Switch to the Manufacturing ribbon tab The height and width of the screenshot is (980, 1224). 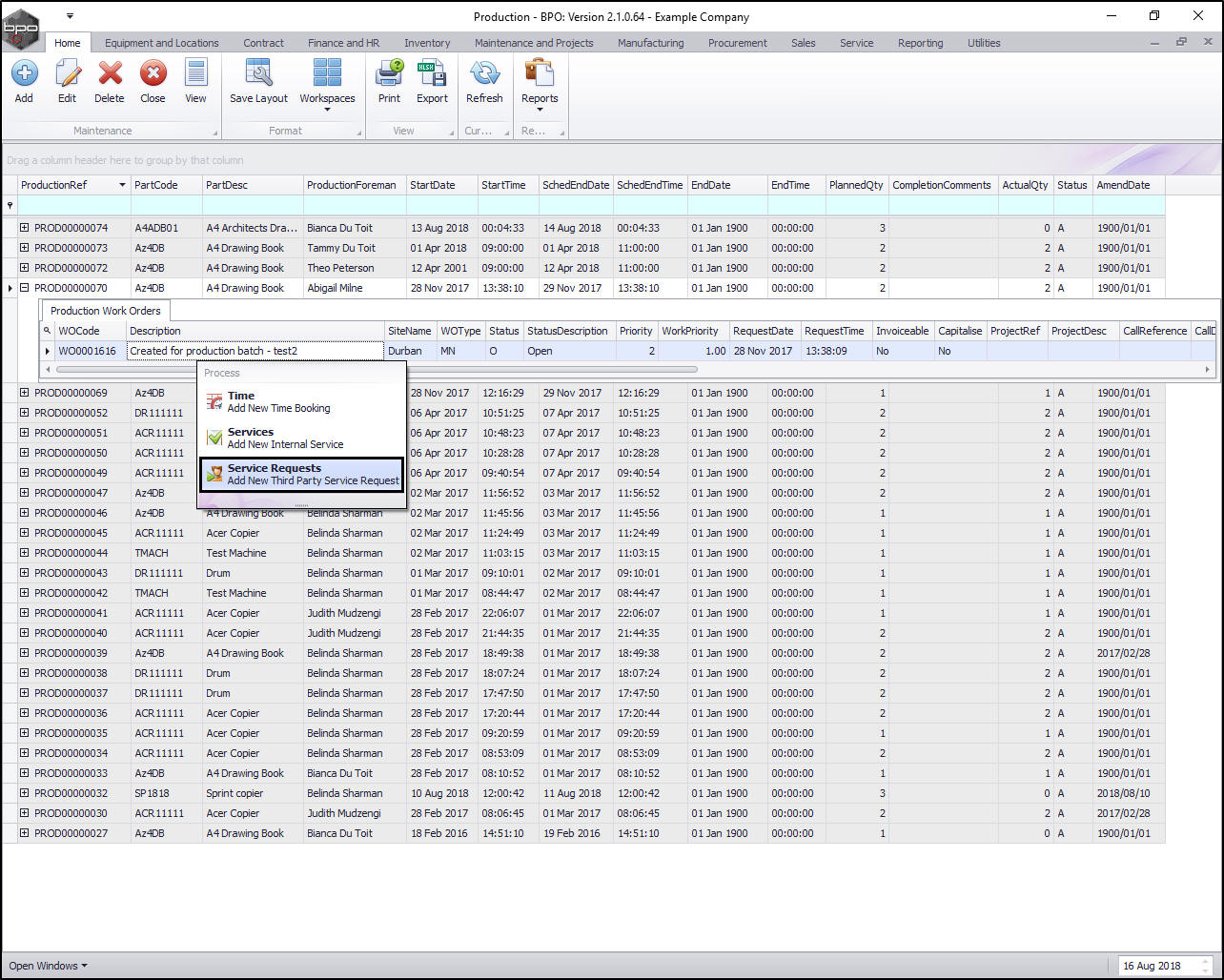coord(650,43)
